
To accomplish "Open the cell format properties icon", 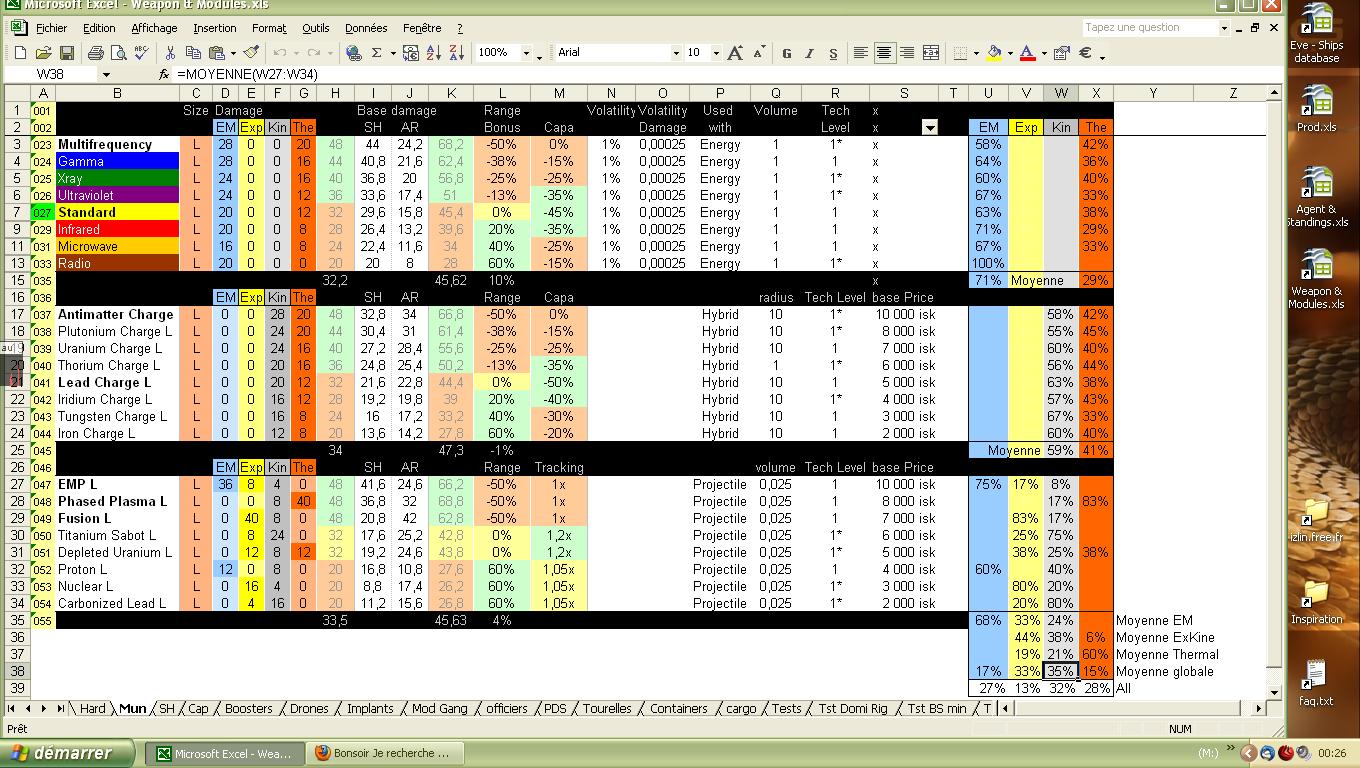I will pyautogui.click(x=1061, y=53).
